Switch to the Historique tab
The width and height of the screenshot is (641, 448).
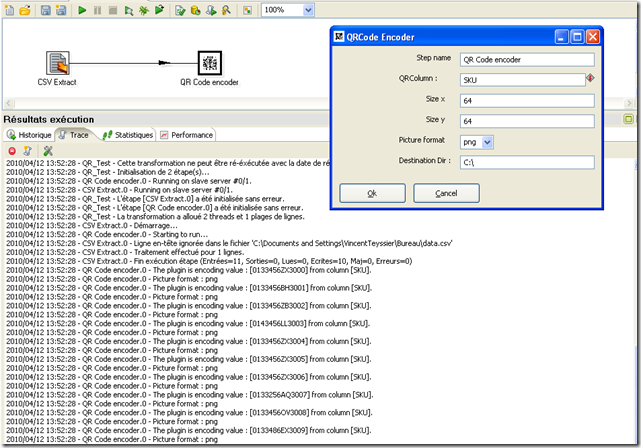[29, 135]
